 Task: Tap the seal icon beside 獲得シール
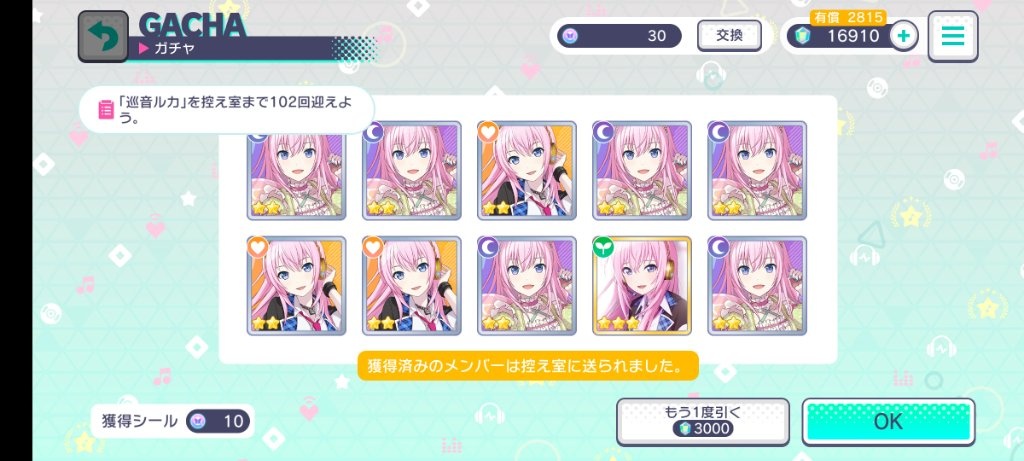(199, 421)
